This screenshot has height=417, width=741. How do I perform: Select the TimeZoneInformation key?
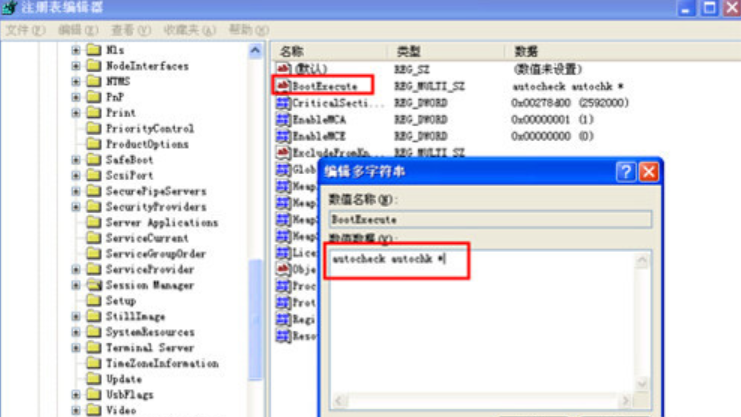coord(162,364)
